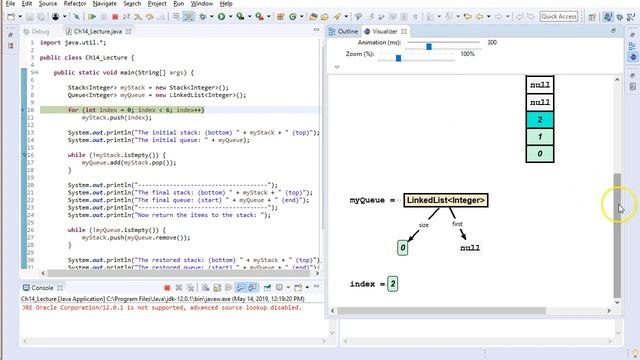Click the highlighted stack cell 2
This screenshot has height=360, width=640.
point(540,120)
